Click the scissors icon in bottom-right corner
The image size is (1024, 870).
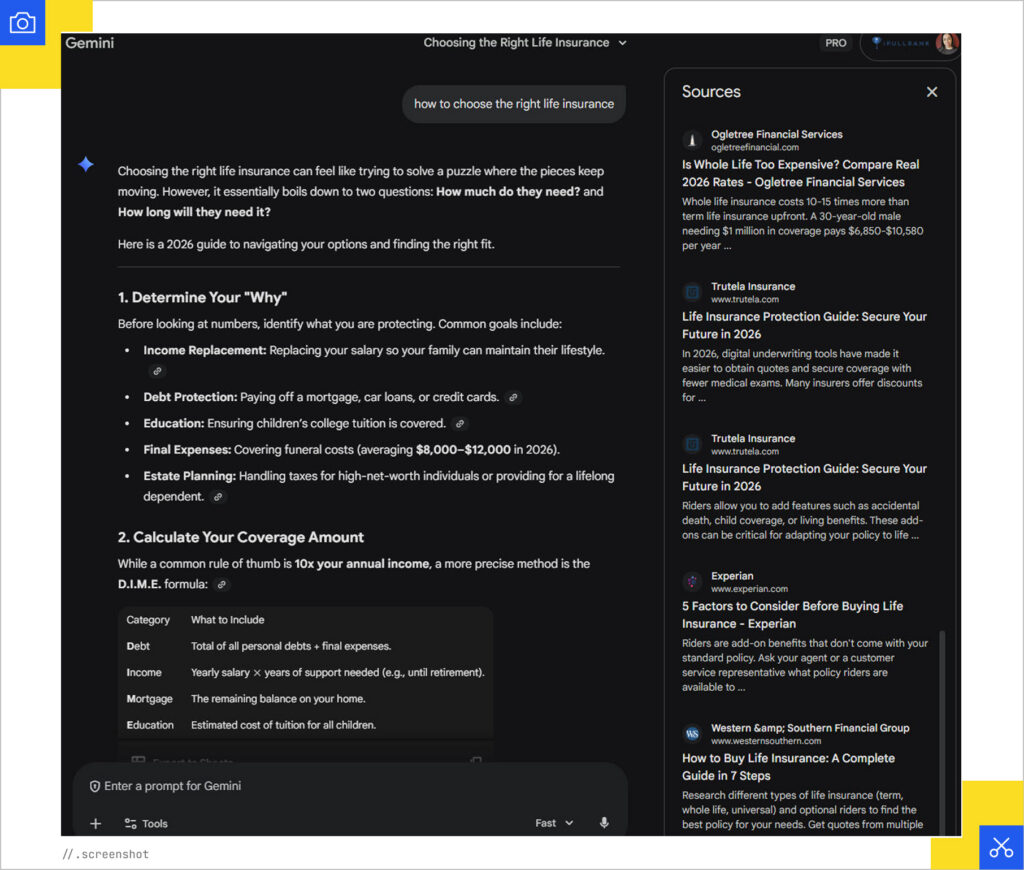[x=1001, y=847]
